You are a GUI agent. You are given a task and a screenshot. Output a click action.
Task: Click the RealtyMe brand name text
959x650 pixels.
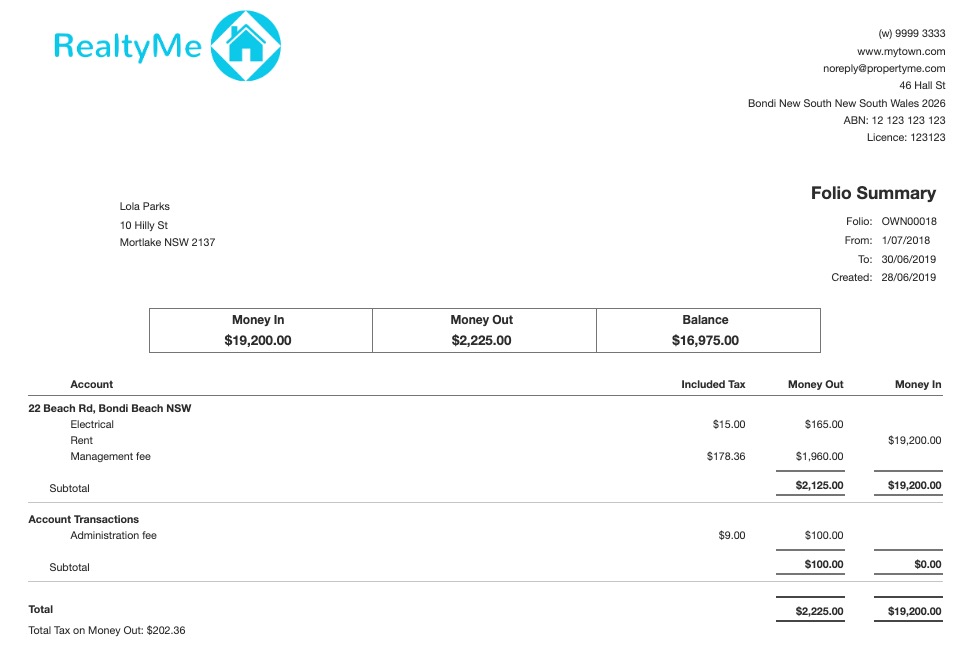click(127, 46)
